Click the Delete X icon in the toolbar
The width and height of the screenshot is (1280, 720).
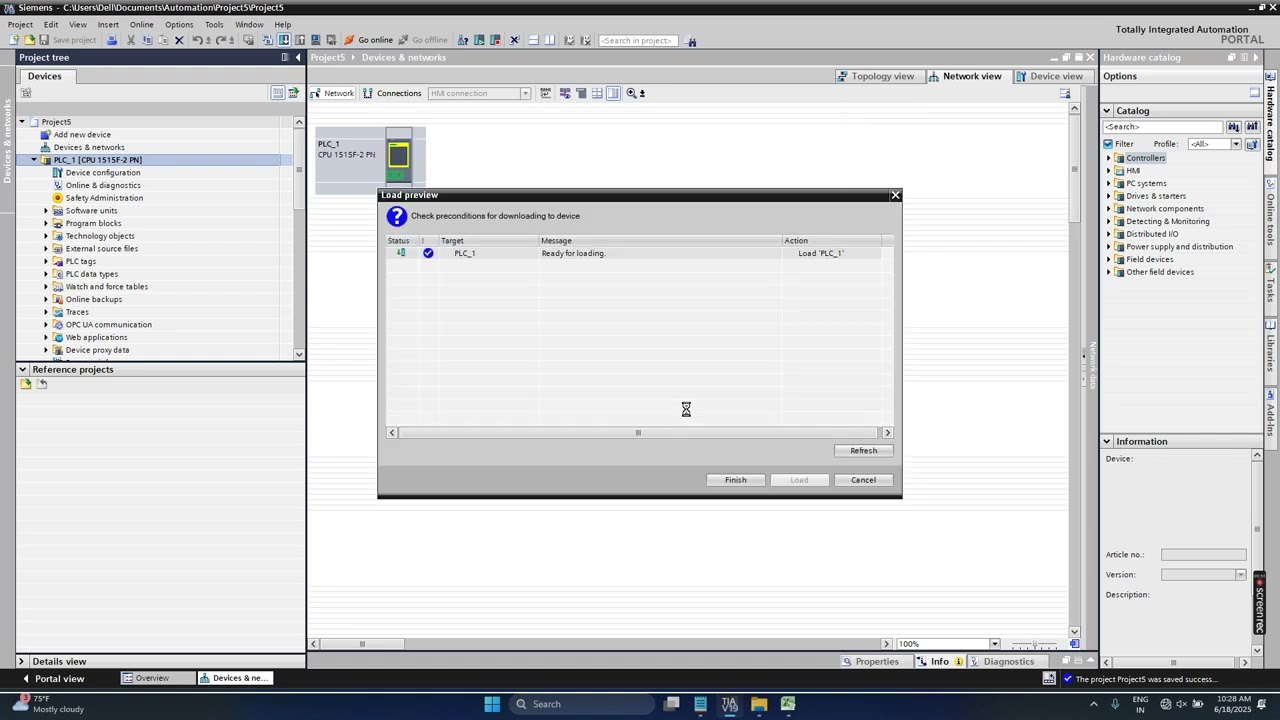(179, 40)
